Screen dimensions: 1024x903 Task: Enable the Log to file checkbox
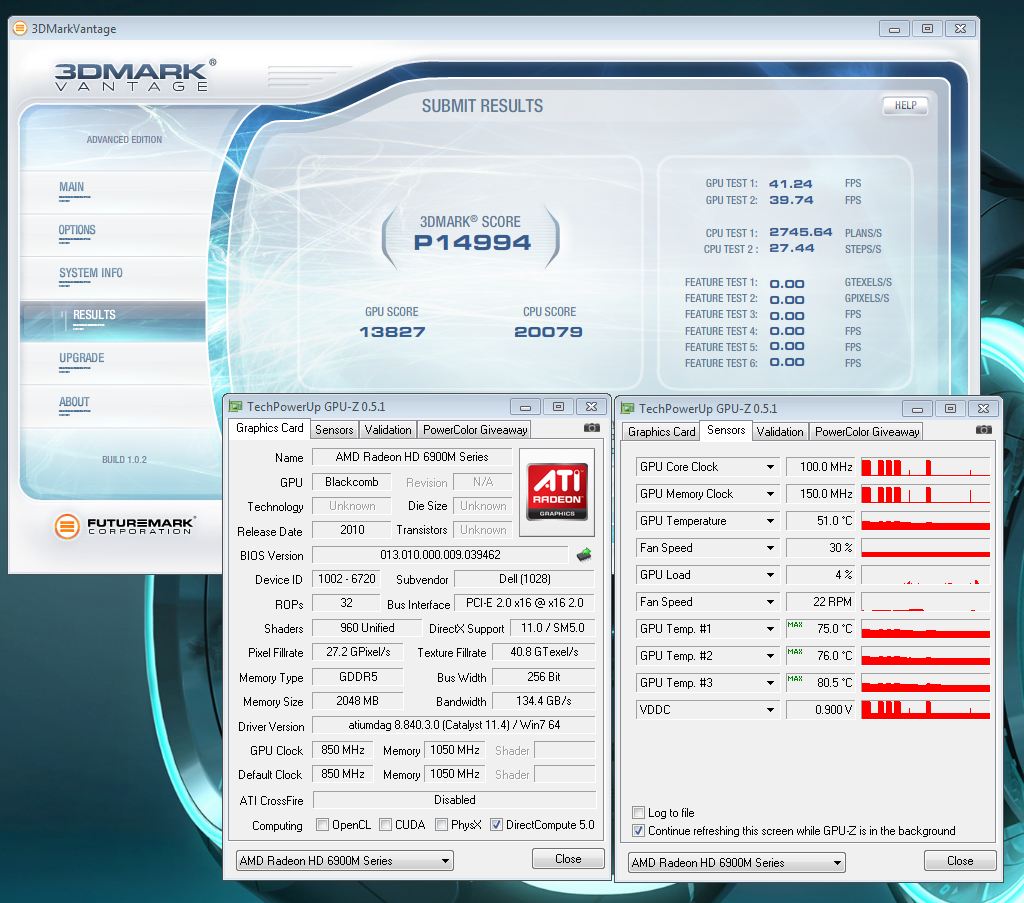click(639, 813)
